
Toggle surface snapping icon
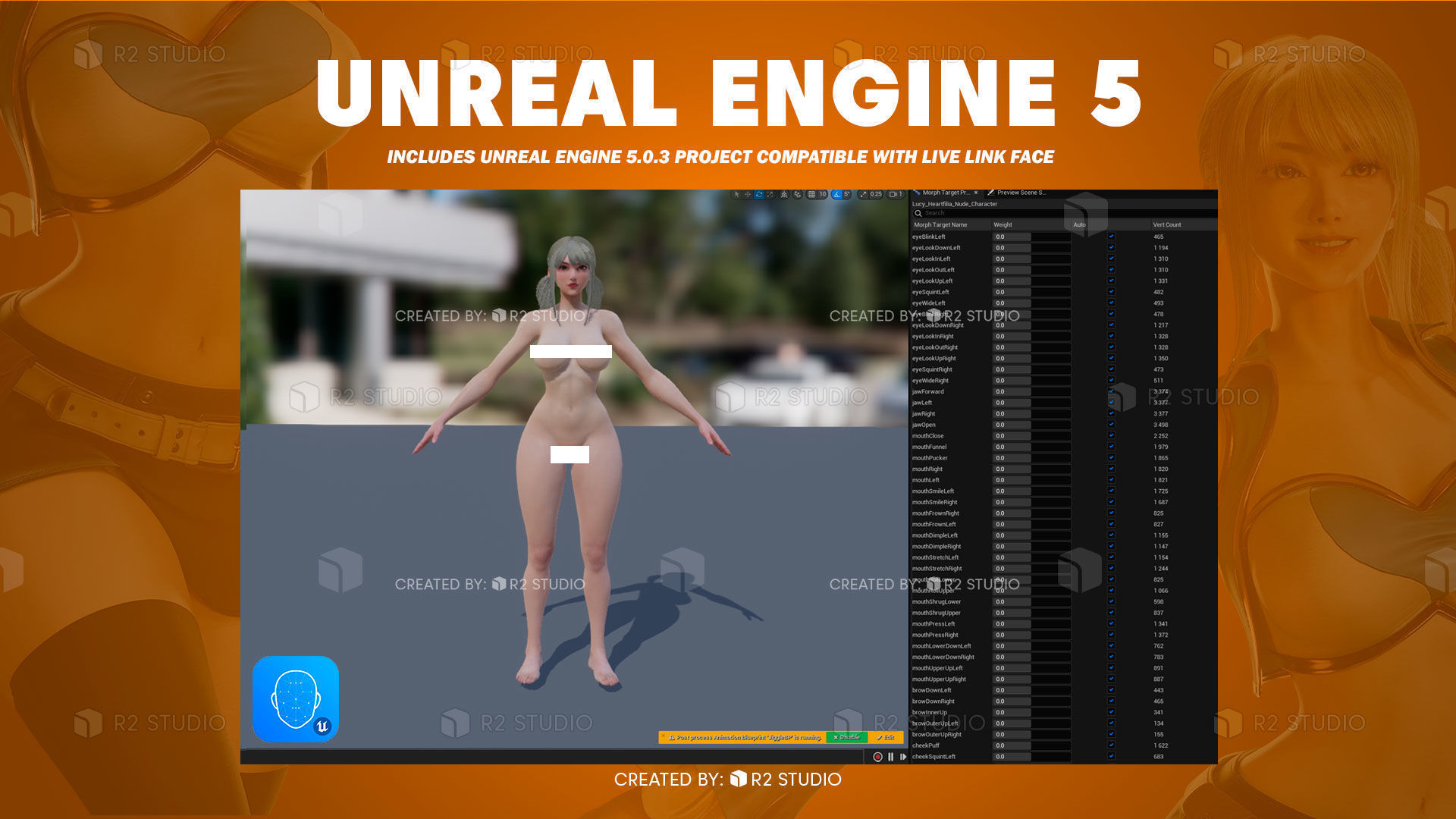click(x=797, y=194)
